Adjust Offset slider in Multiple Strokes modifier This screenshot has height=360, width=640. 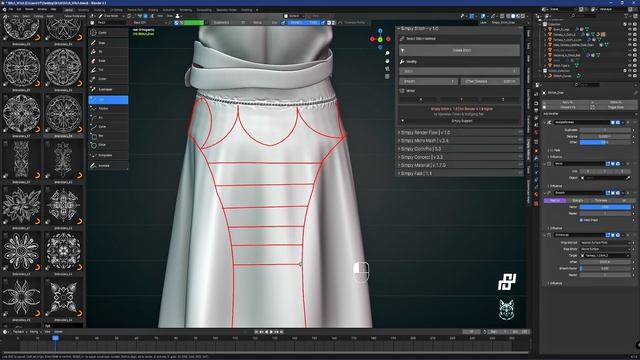coord(605,142)
